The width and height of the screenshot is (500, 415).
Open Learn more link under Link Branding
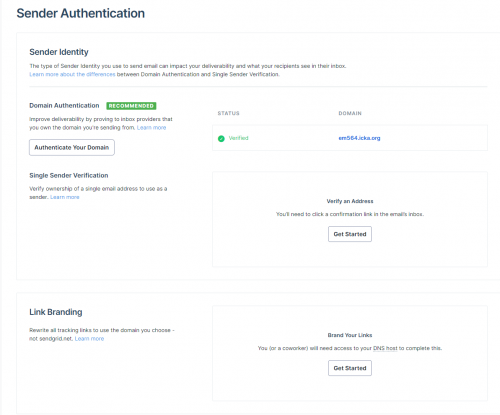pyautogui.click(x=89, y=339)
